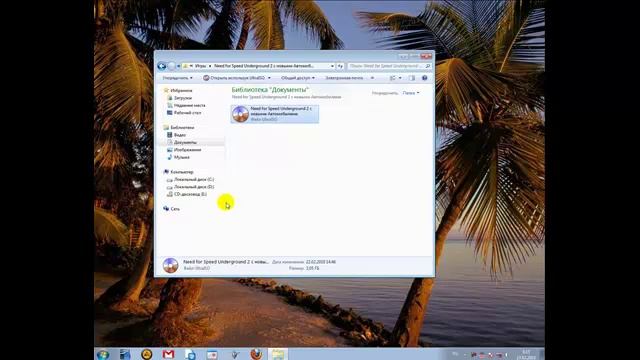Open the Папка arrange-by dropdown
Image resolution: width=640 pixels, height=360 pixels.
(411, 93)
